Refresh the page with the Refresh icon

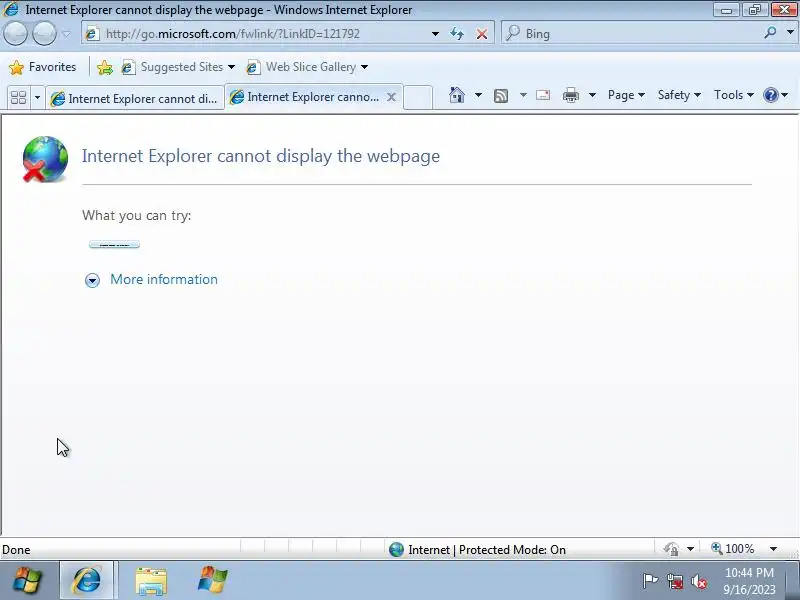pos(457,34)
